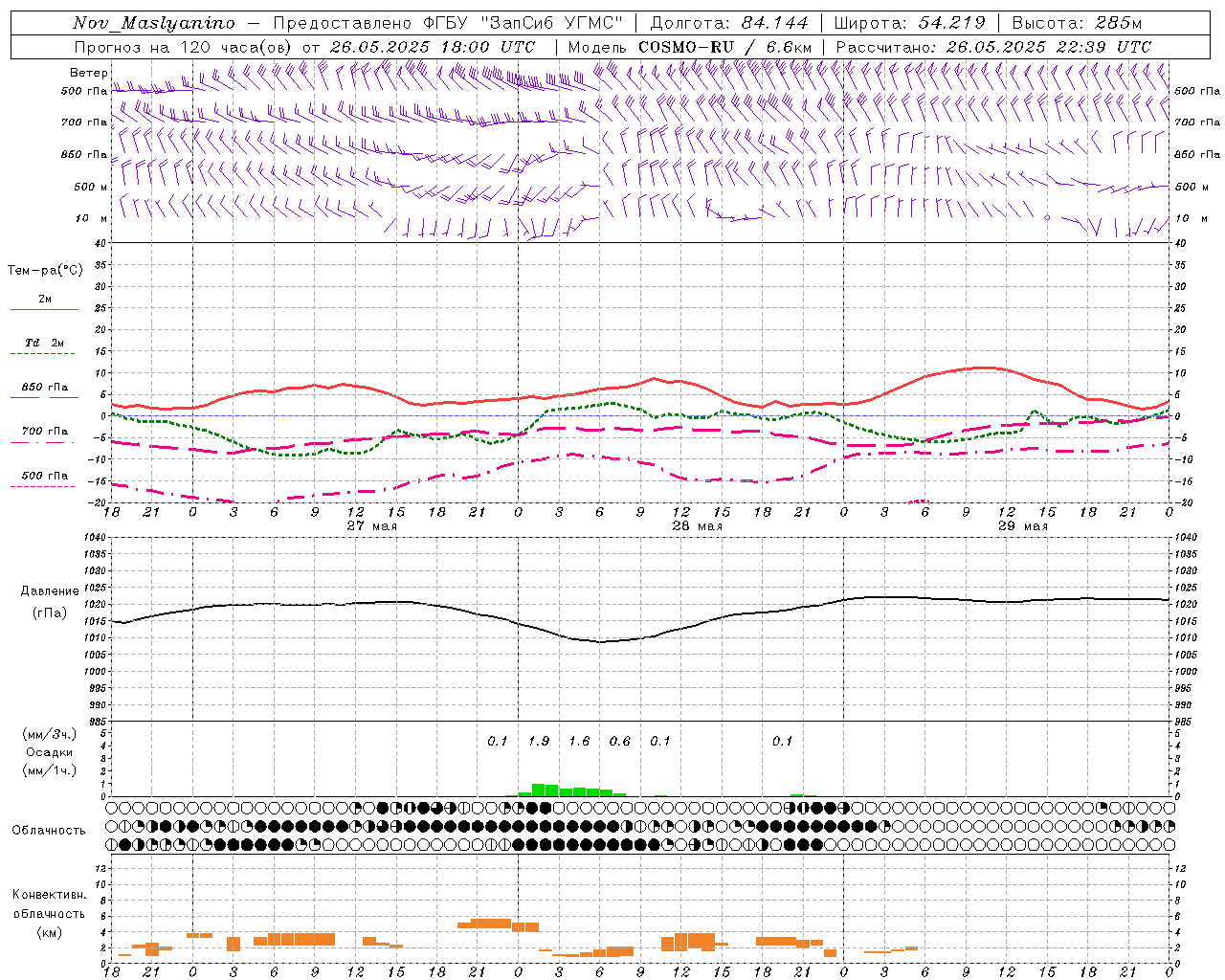Screen dimensions: 1225x980
Task: Click the (мм/1ч.) precipitation unit label
Action: (x=49, y=770)
